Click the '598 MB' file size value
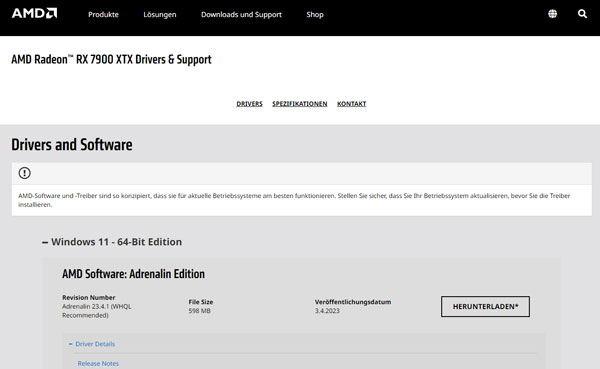Viewport: 600px width, 369px height. [x=199, y=311]
